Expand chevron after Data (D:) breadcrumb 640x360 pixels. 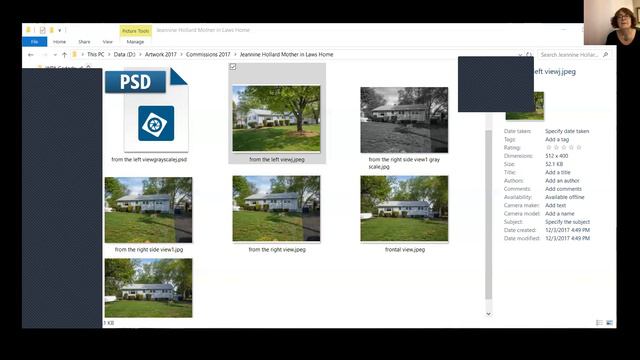[x=140, y=54]
